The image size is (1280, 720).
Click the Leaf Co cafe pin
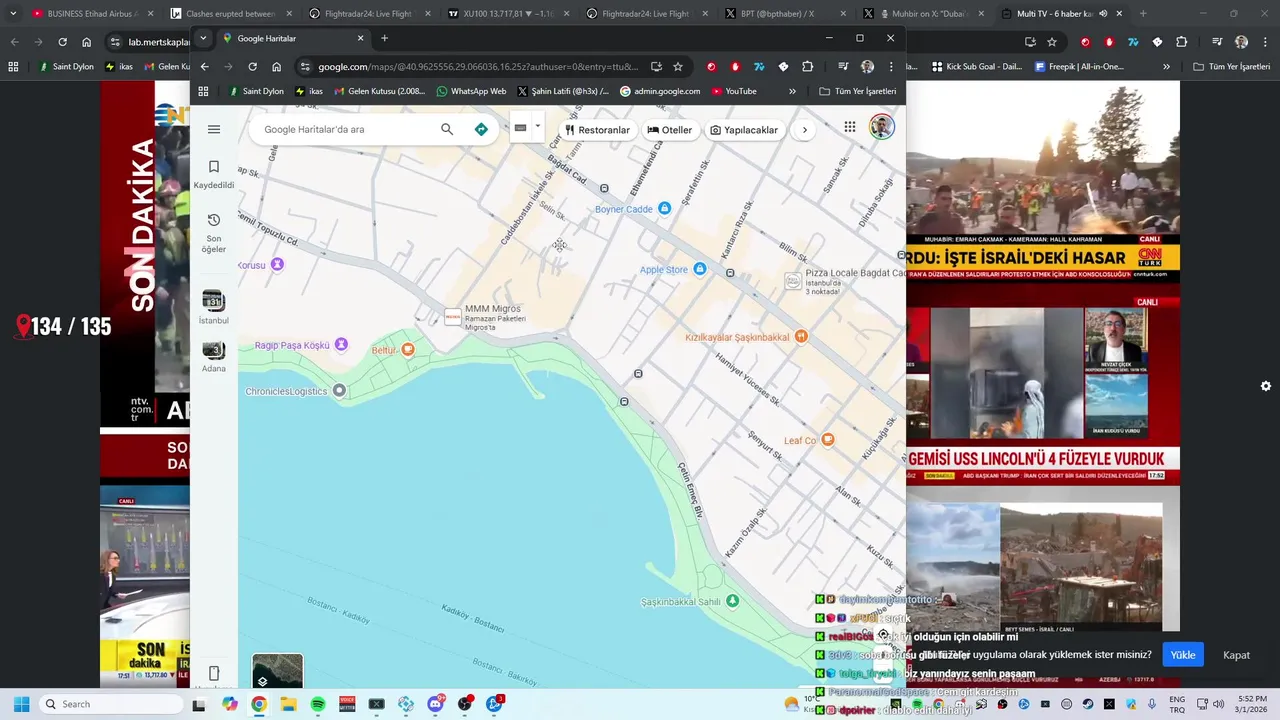coord(828,440)
